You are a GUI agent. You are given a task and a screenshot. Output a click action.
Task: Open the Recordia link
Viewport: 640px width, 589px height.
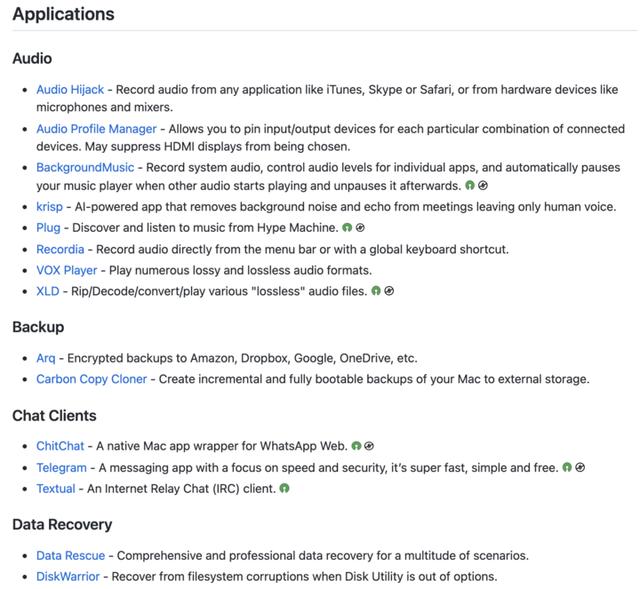click(60, 249)
